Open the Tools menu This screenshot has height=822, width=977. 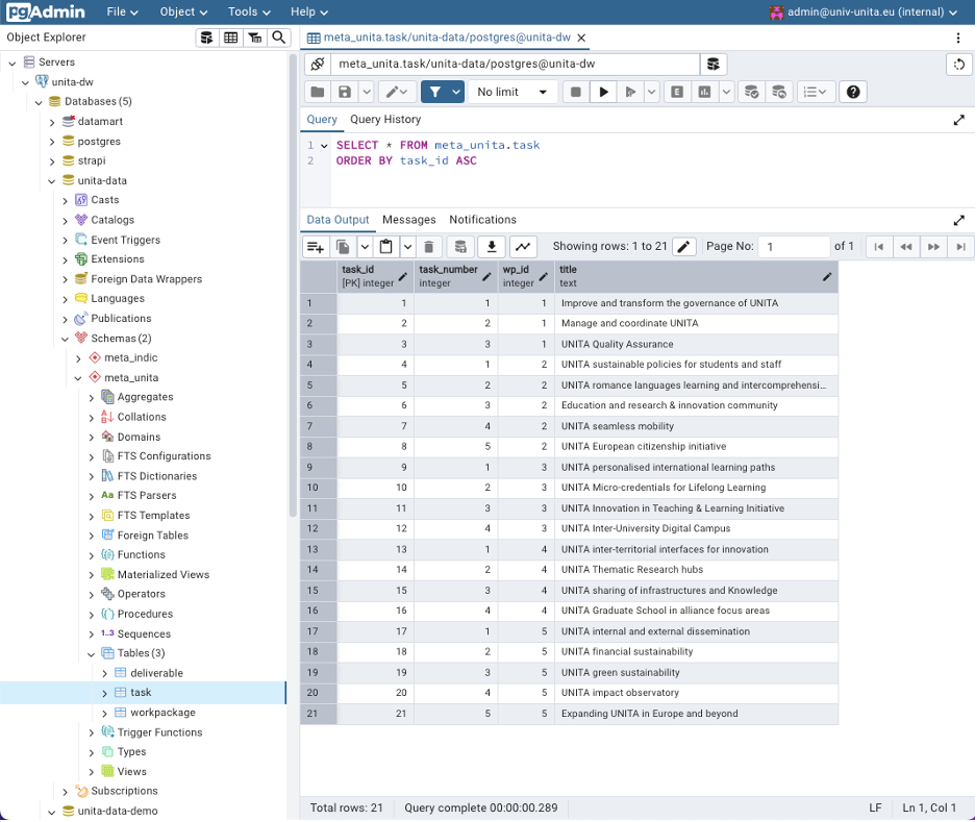tap(249, 12)
